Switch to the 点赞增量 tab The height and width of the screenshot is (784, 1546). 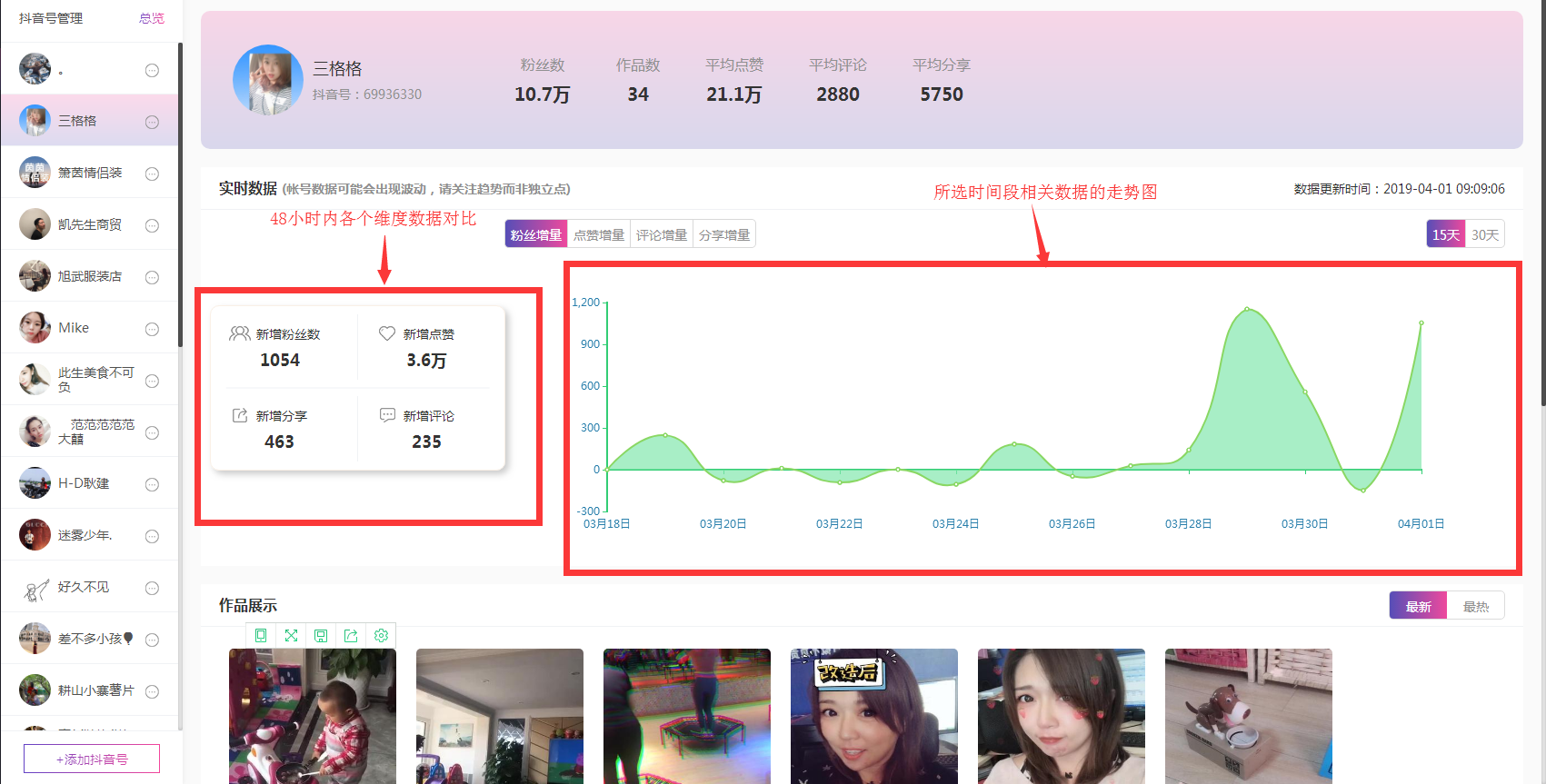click(x=599, y=234)
